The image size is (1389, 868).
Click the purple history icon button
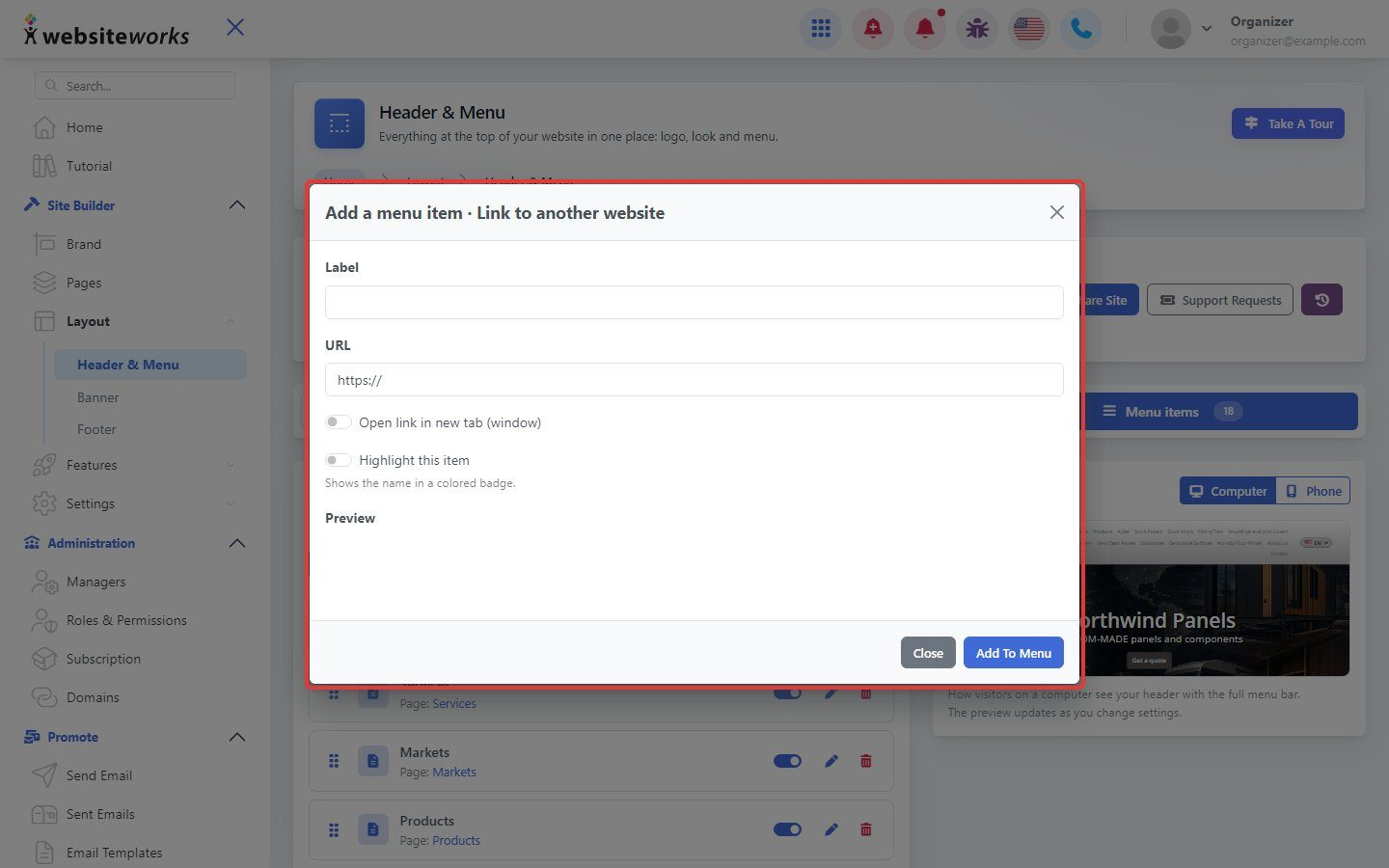coord(1321,300)
